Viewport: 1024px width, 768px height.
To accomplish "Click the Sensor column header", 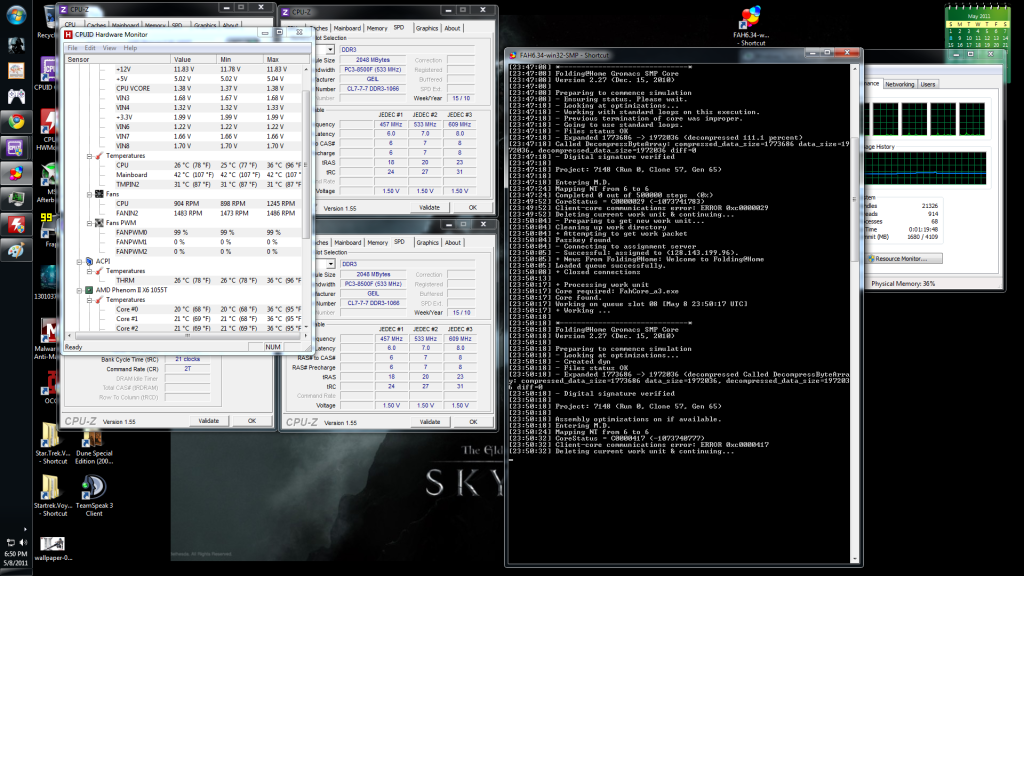I will pyautogui.click(x=118, y=59).
